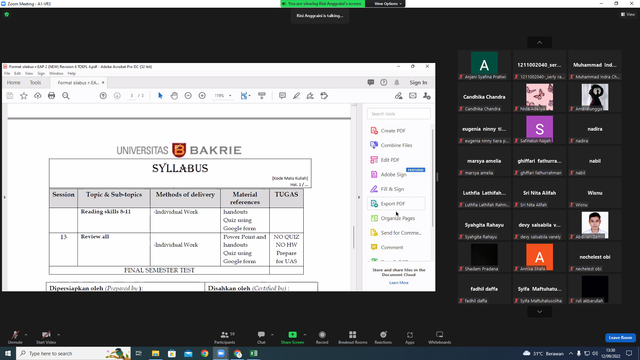
Task: Open Acrobat notifications bell
Action: (397, 82)
